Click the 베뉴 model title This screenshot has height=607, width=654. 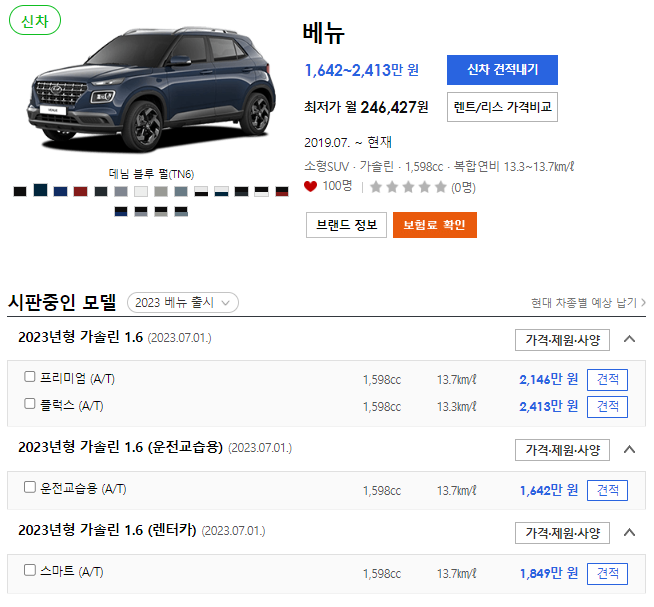pyautogui.click(x=324, y=33)
